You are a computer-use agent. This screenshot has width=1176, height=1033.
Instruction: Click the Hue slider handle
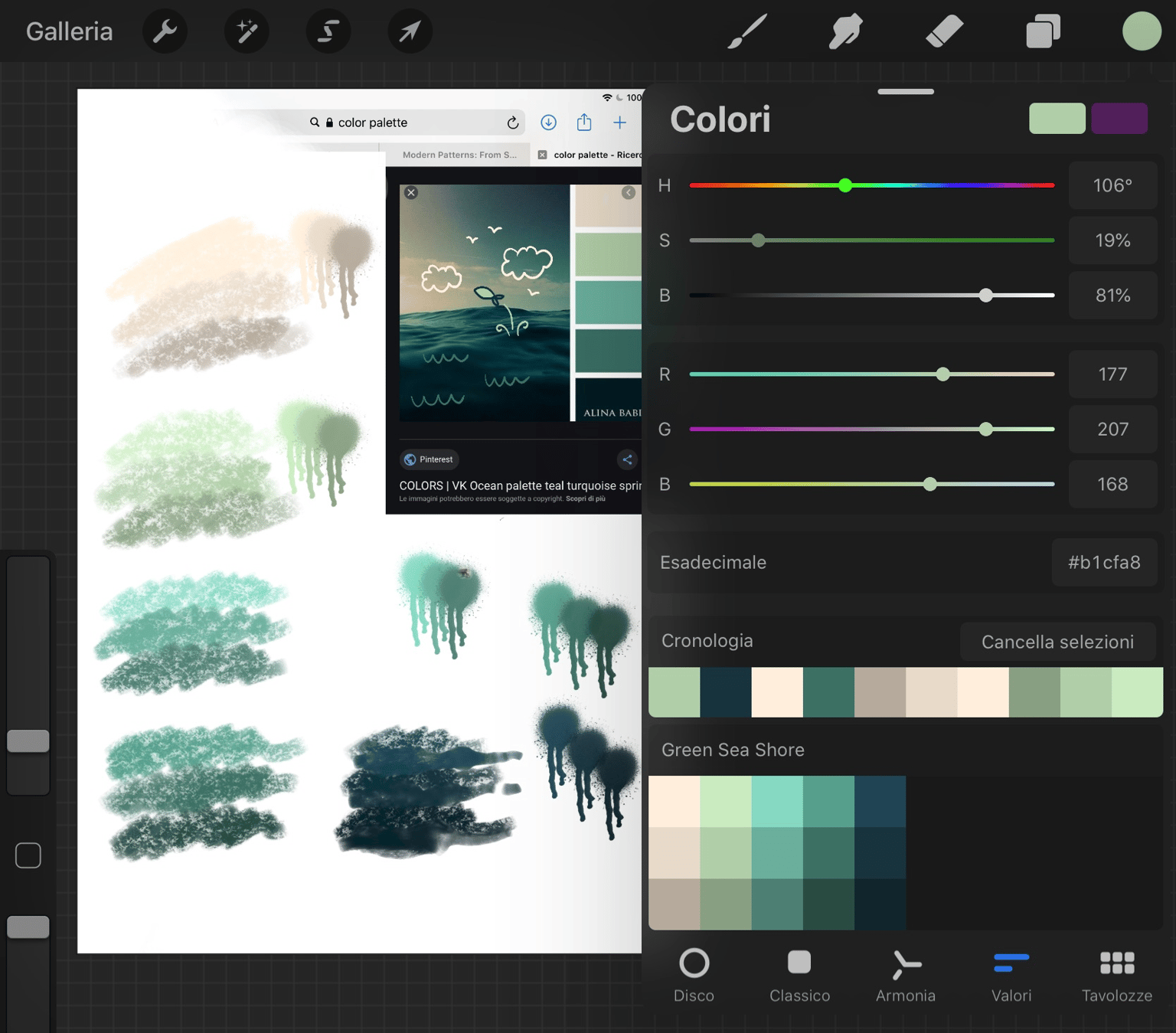coord(845,185)
